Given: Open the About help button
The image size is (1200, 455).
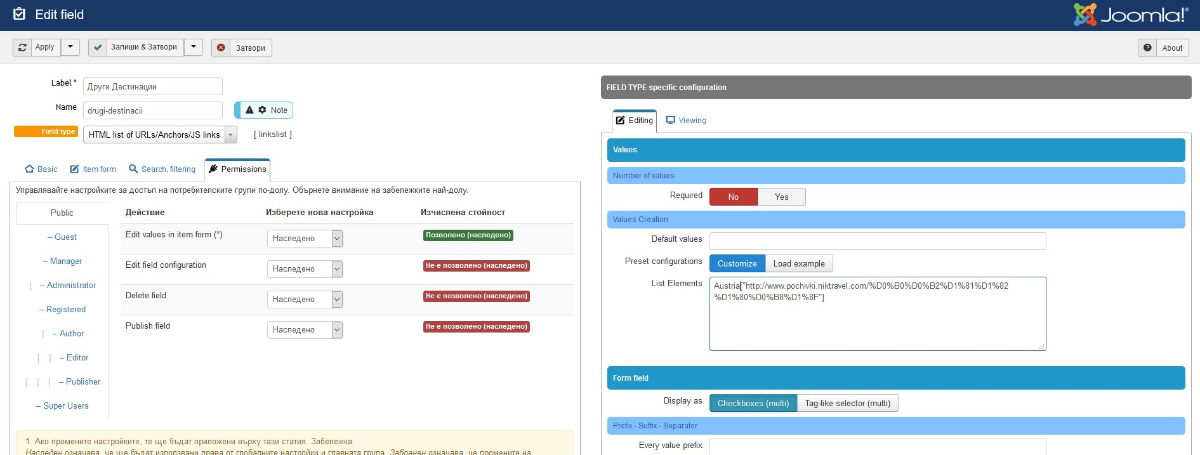Looking at the screenshot, I should point(1163,48).
